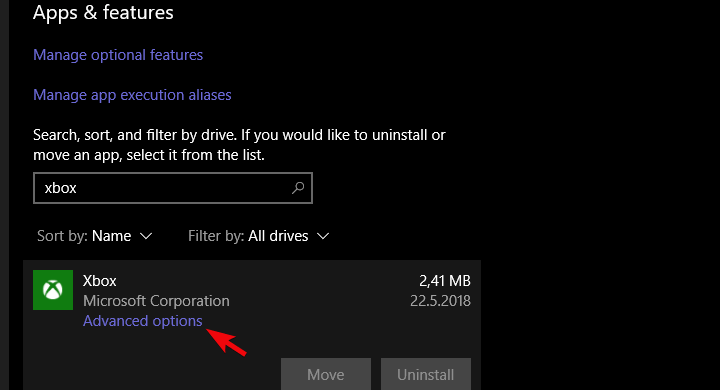Click the green Xbox app icon
The height and width of the screenshot is (390, 720).
point(53,290)
